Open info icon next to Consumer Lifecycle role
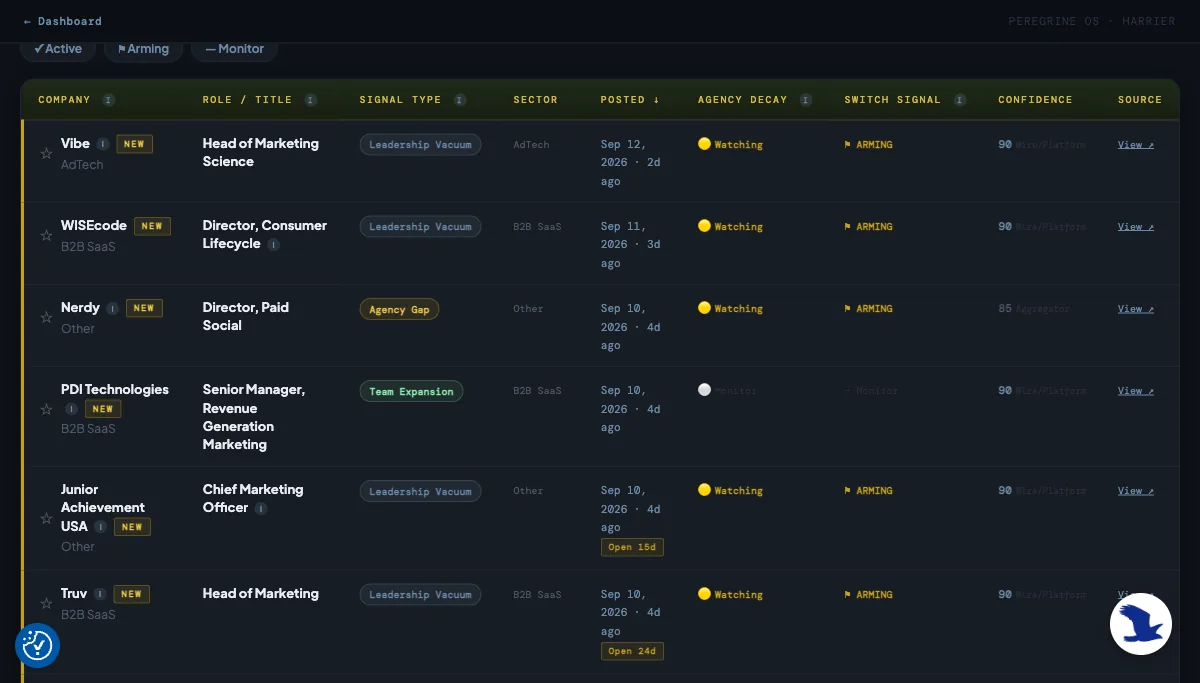Viewport: 1200px width, 683px height. coord(273,245)
